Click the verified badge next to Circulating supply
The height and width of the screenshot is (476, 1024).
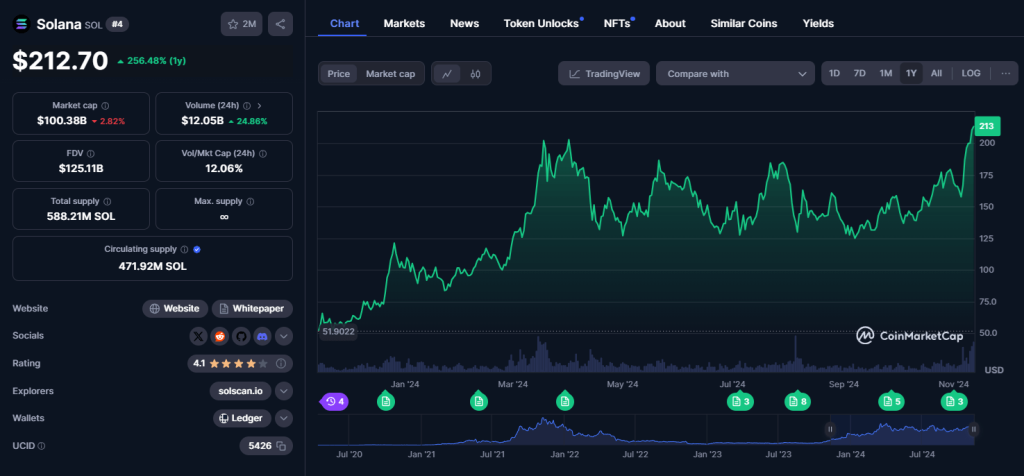click(x=197, y=249)
